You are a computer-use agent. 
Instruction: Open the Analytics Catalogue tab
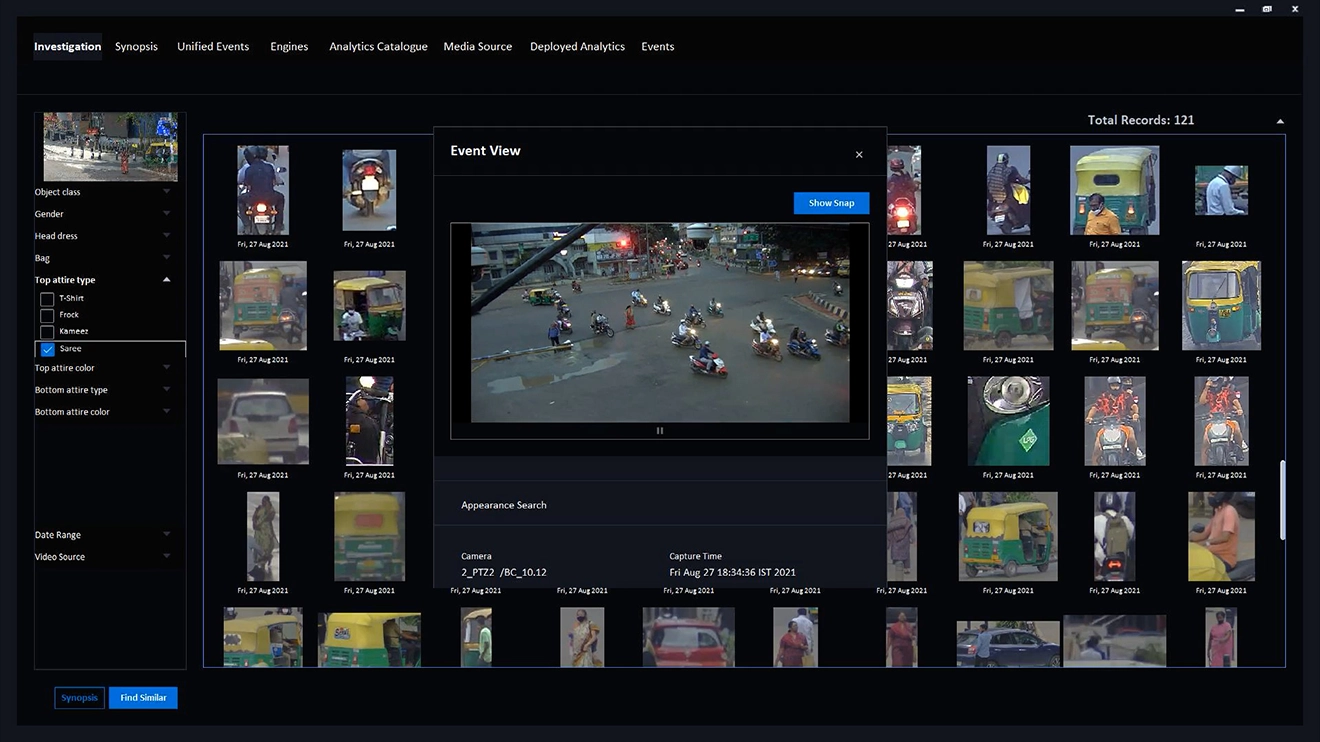(378, 47)
